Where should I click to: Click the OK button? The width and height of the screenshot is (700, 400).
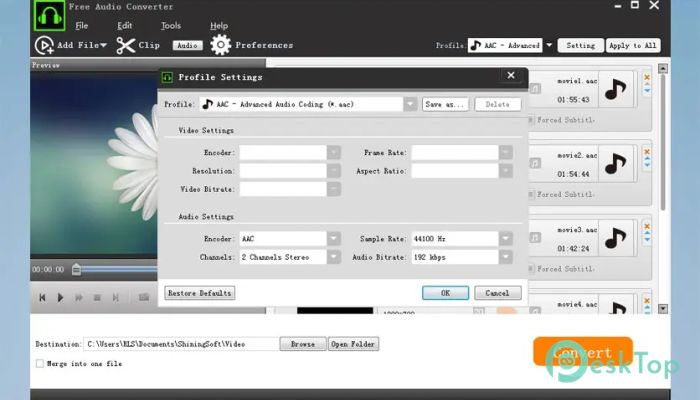click(445, 293)
